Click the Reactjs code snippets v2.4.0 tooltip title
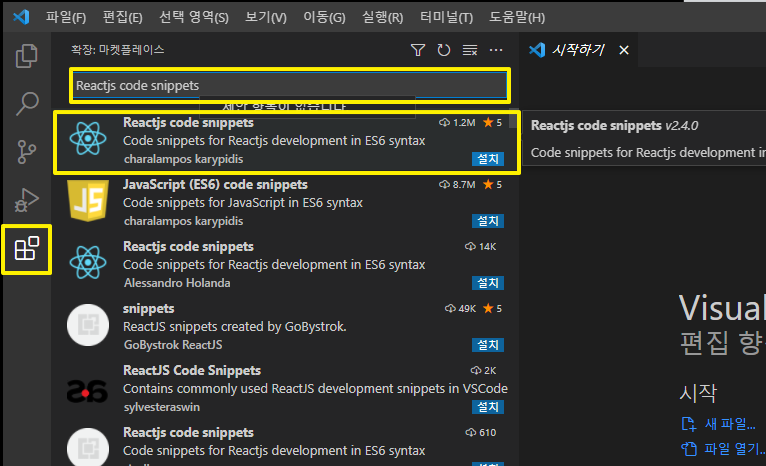The height and width of the screenshot is (466, 766). [615, 126]
